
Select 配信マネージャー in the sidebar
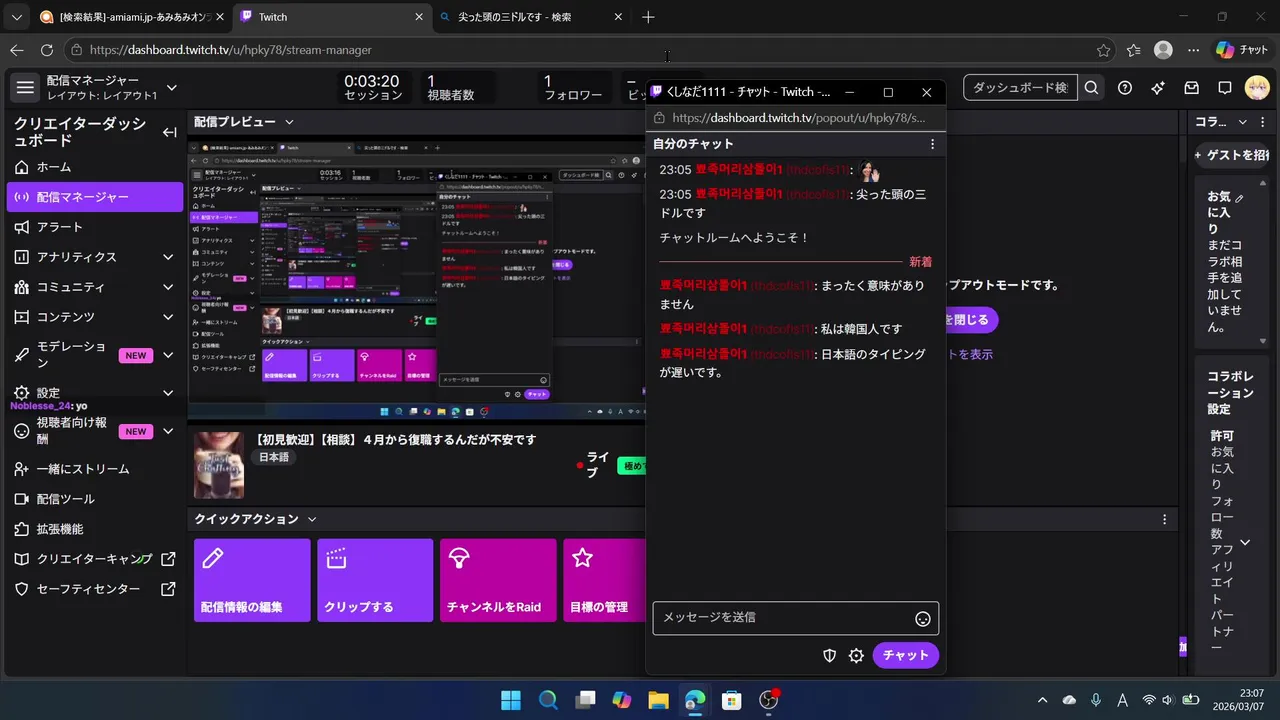point(95,197)
